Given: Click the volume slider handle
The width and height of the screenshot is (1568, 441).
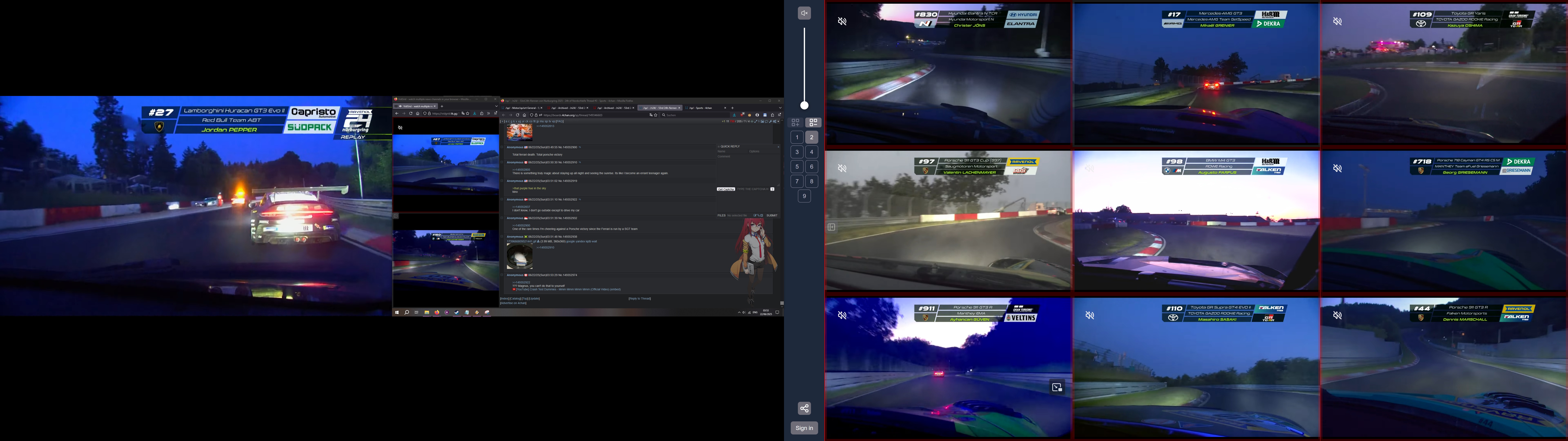Looking at the screenshot, I should tap(804, 105).
